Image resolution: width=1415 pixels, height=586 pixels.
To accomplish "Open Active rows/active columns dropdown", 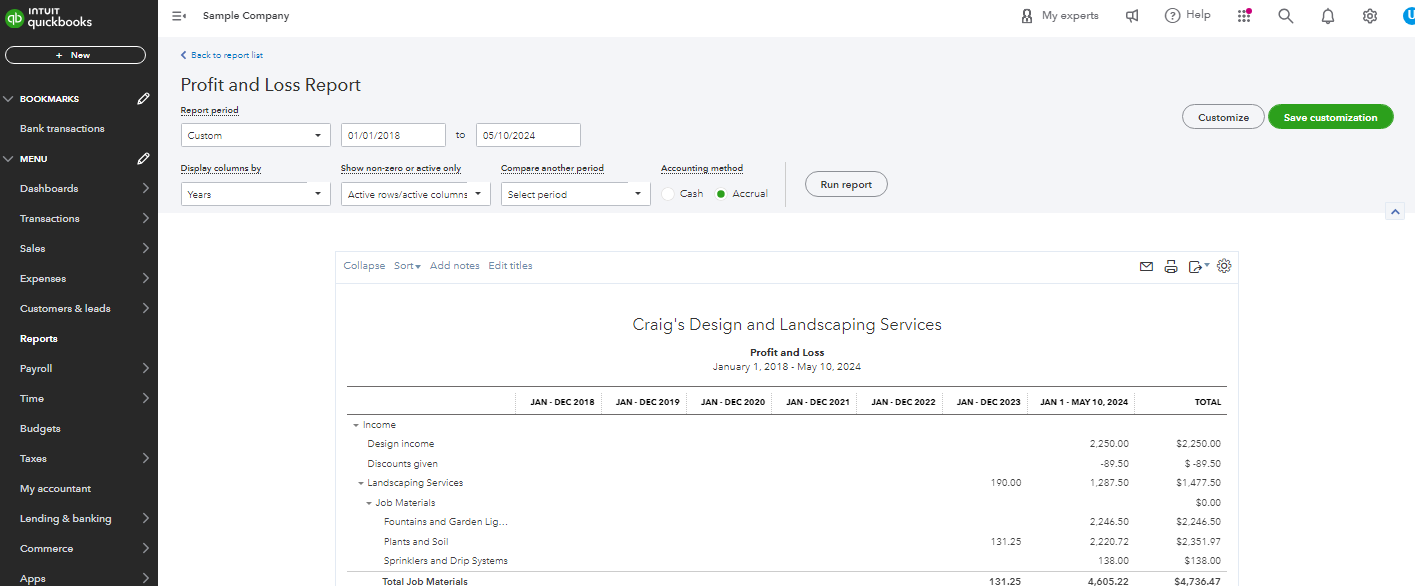I will tap(416, 194).
